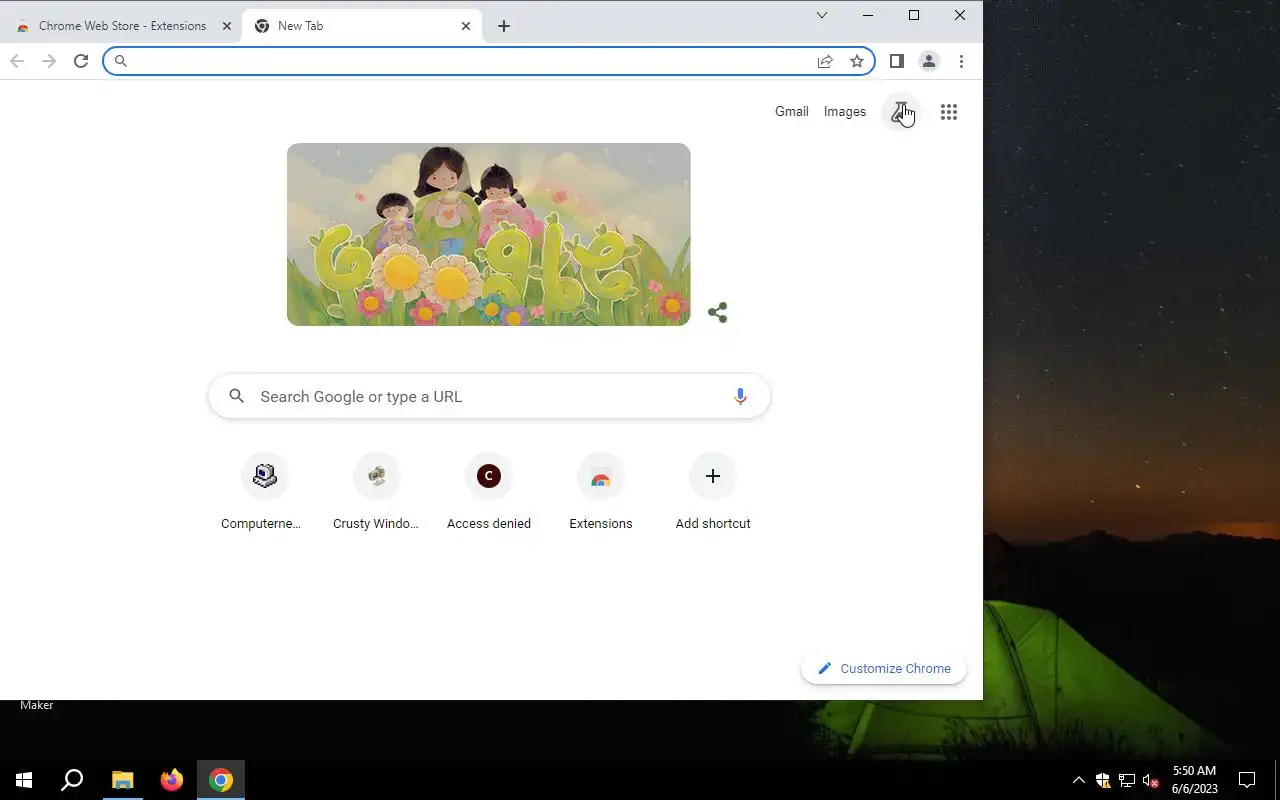1280x800 pixels.
Task: Open the Extensions shortcut tile
Action: [x=601, y=493]
